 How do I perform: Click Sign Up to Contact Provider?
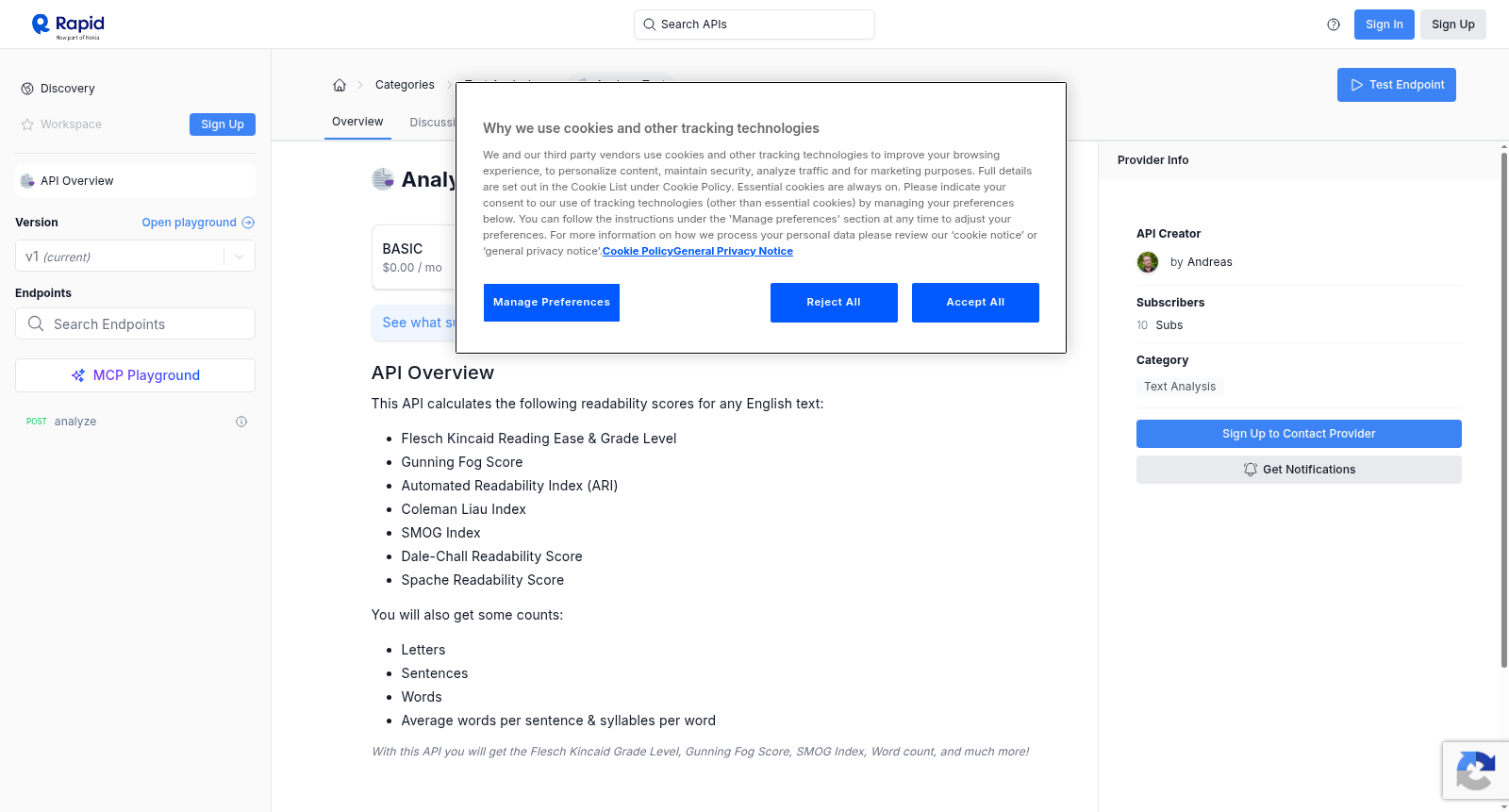(x=1299, y=434)
